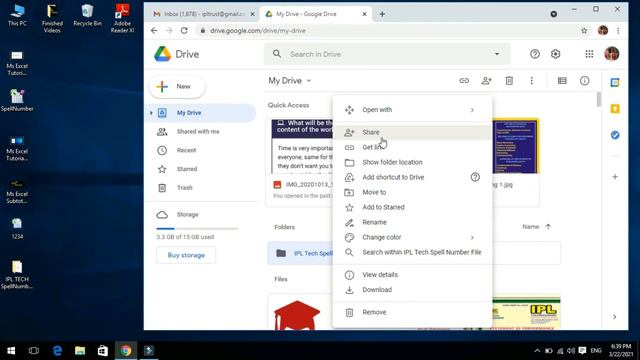Click the Drive vertical scrollbar
Viewport: 640px width, 360px height.
tap(599, 99)
